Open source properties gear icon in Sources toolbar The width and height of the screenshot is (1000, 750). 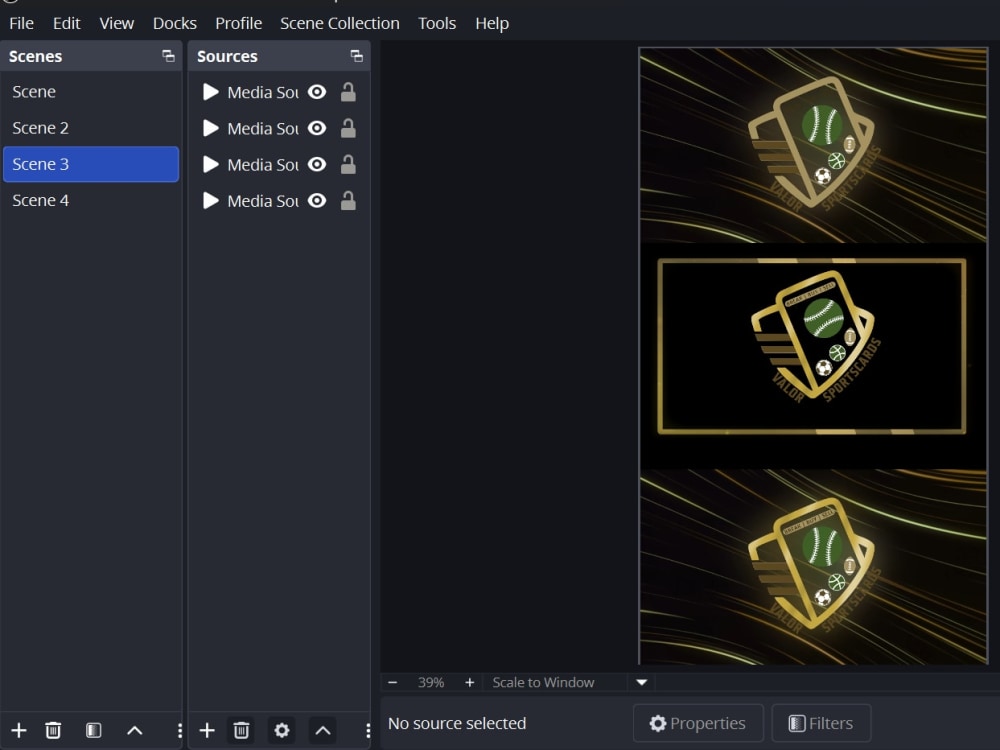282,730
